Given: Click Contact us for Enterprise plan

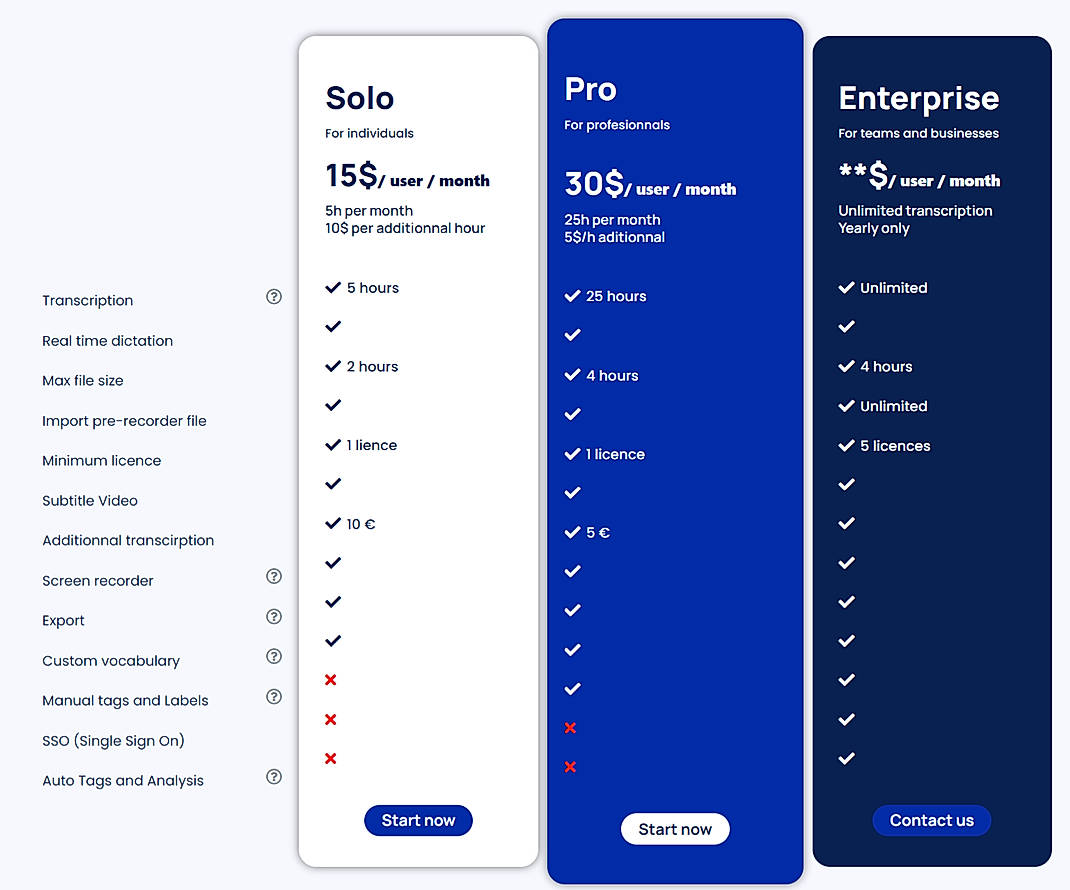Looking at the screenshot, I should point(931,820).
